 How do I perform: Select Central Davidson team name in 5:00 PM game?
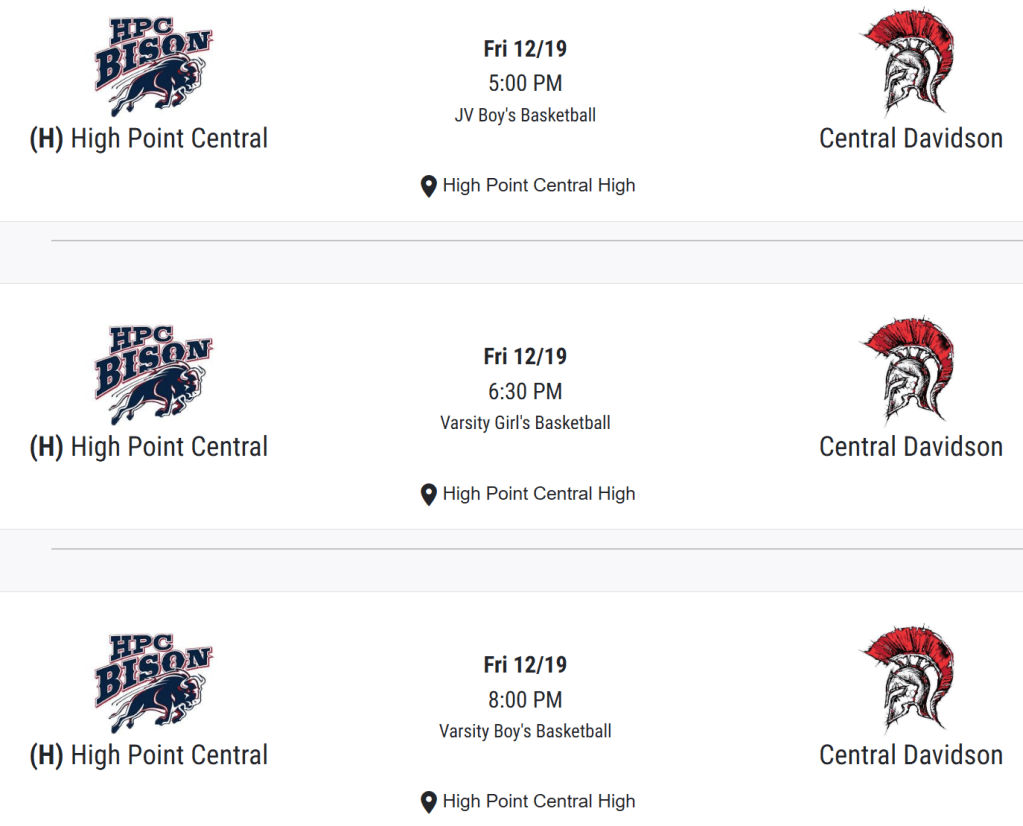(x=911, y=138)
